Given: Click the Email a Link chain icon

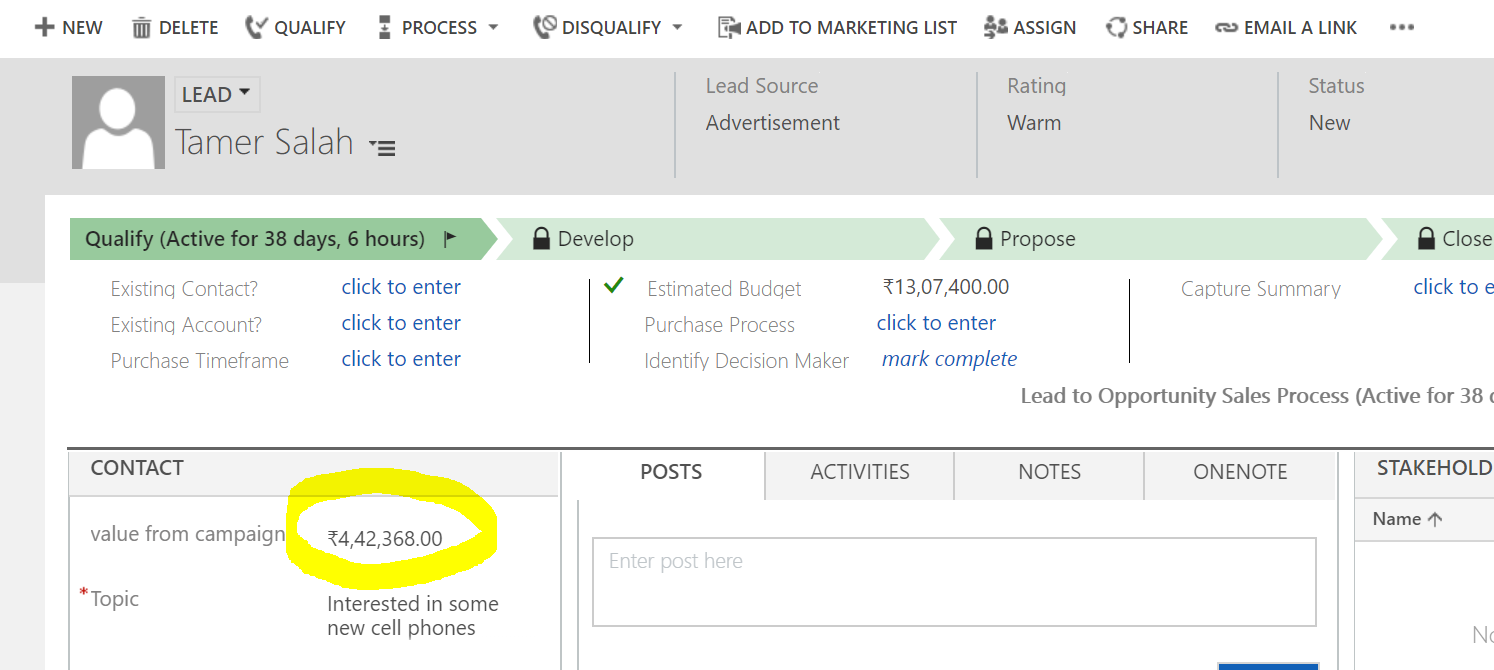Looking at the screenshot, I should [1226, 27].
